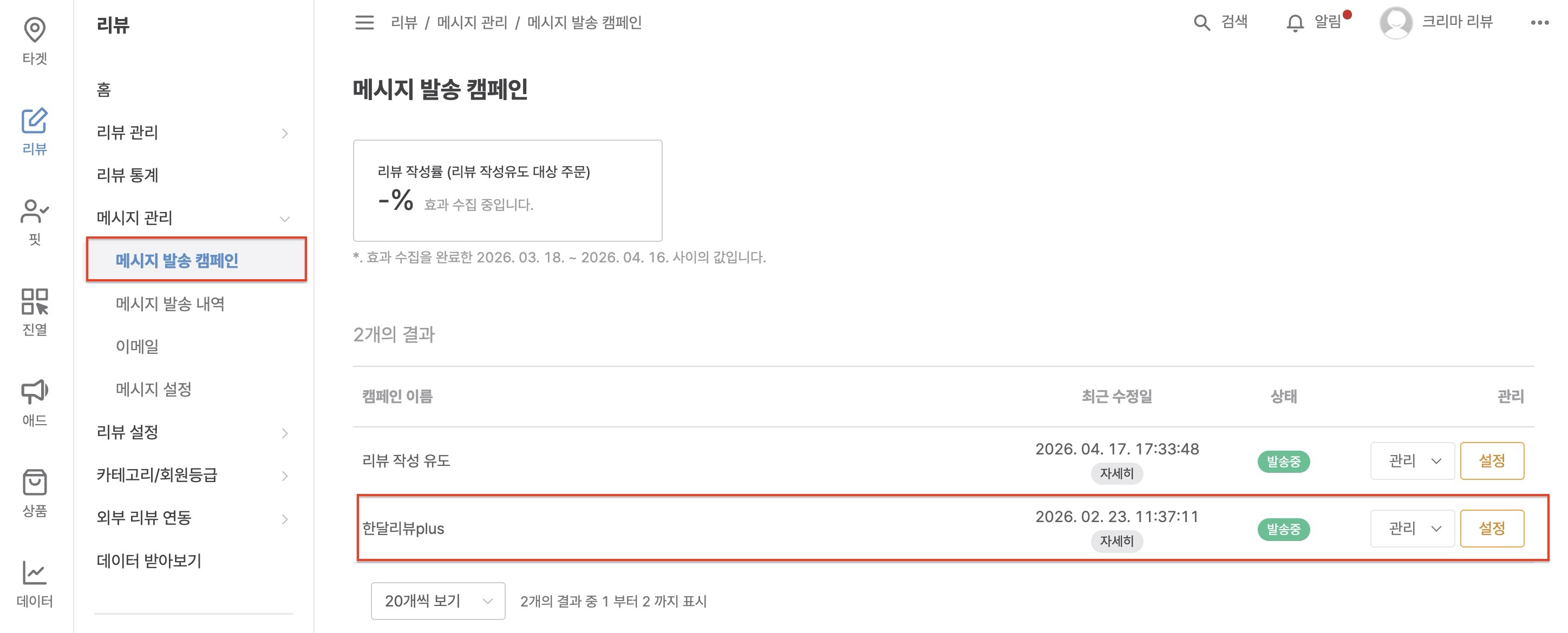Select the 핏 sidebar icon
This screenshot has width=1568, height=633.
(35, 222)
